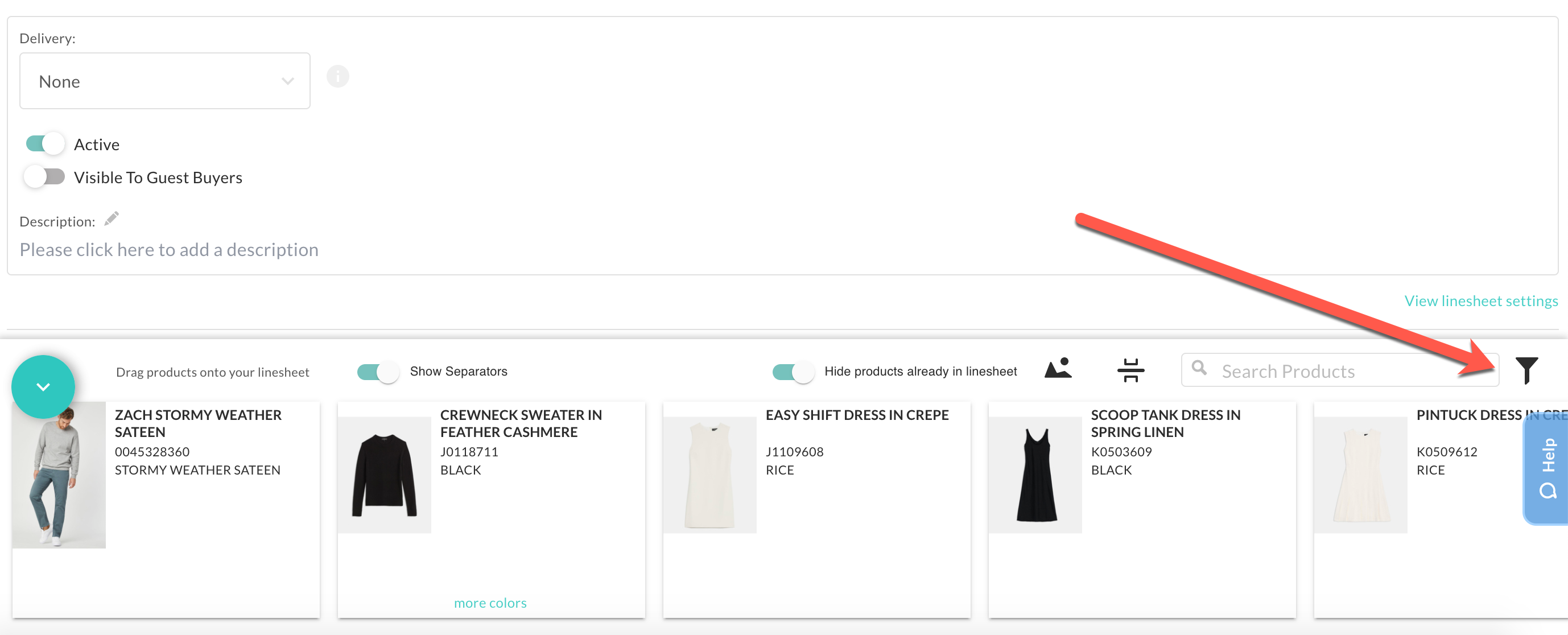Collapse product drawer with teal chevron button

[43, 386]
